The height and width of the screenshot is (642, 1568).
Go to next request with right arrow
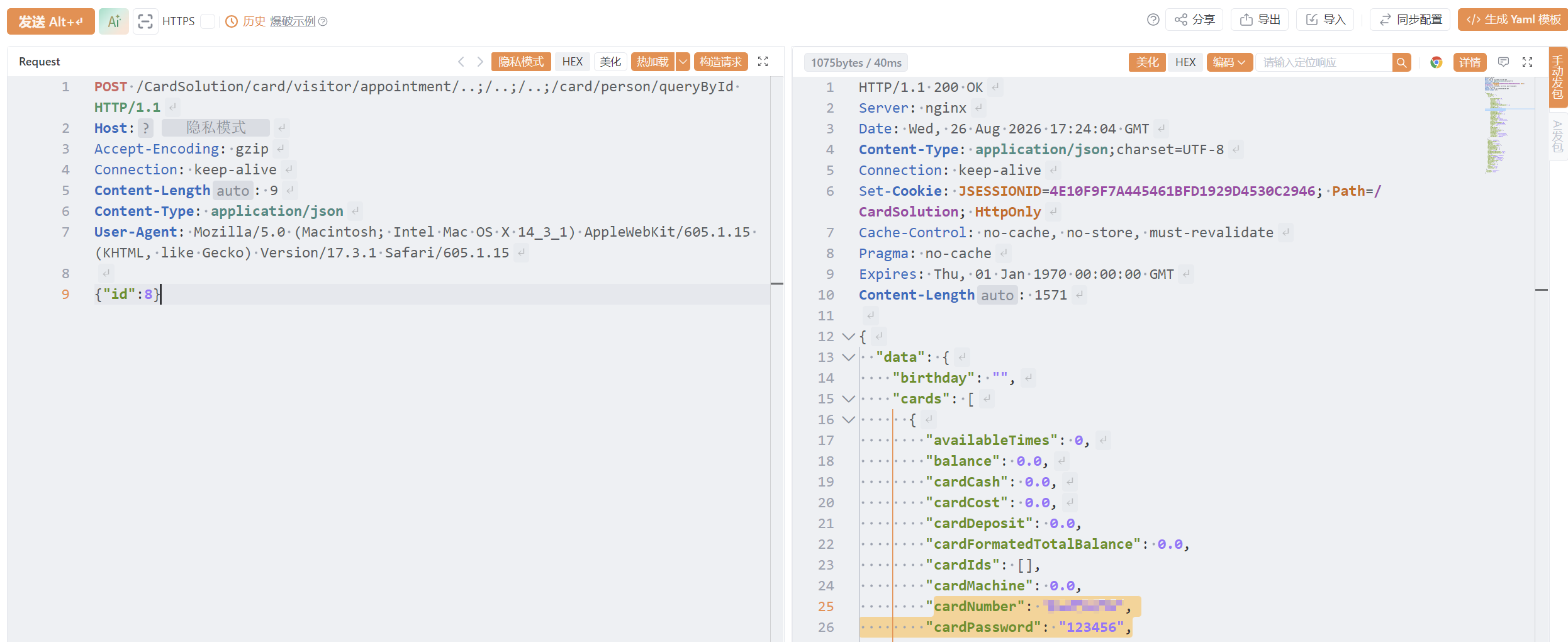click(x=480, y=62)
